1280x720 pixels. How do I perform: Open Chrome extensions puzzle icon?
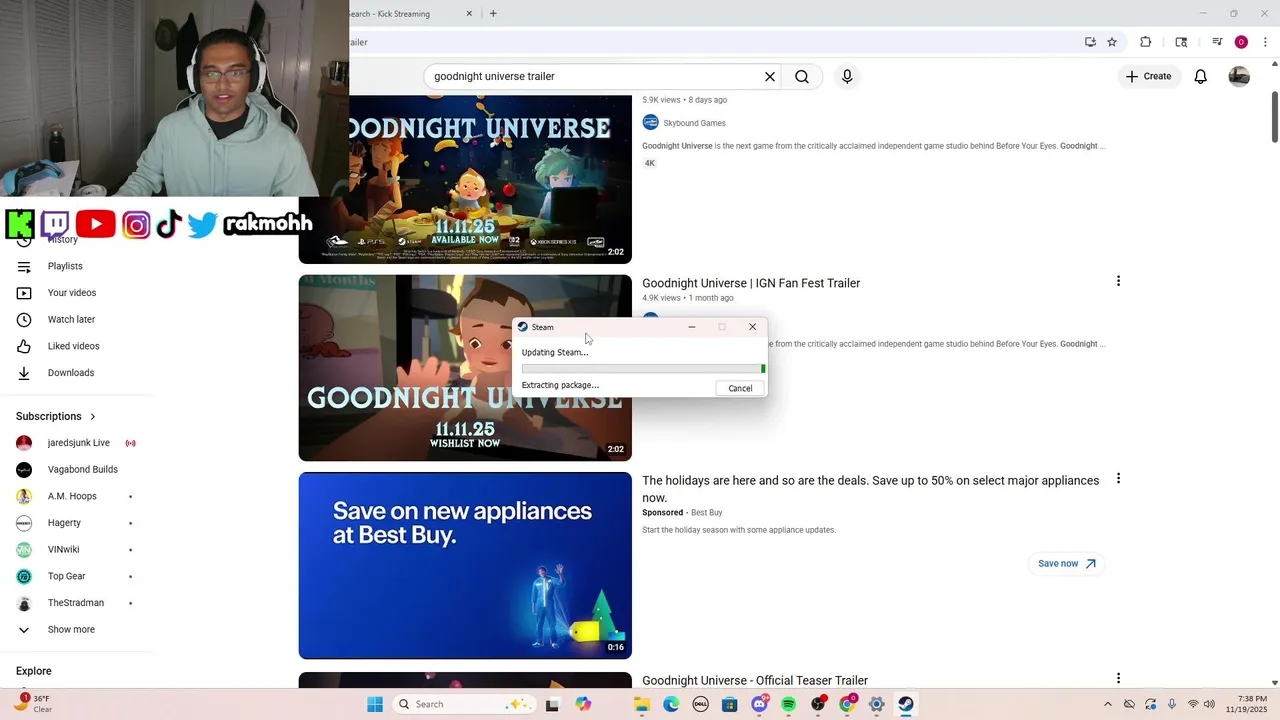pyautogui.click(x=1146, y=42)
